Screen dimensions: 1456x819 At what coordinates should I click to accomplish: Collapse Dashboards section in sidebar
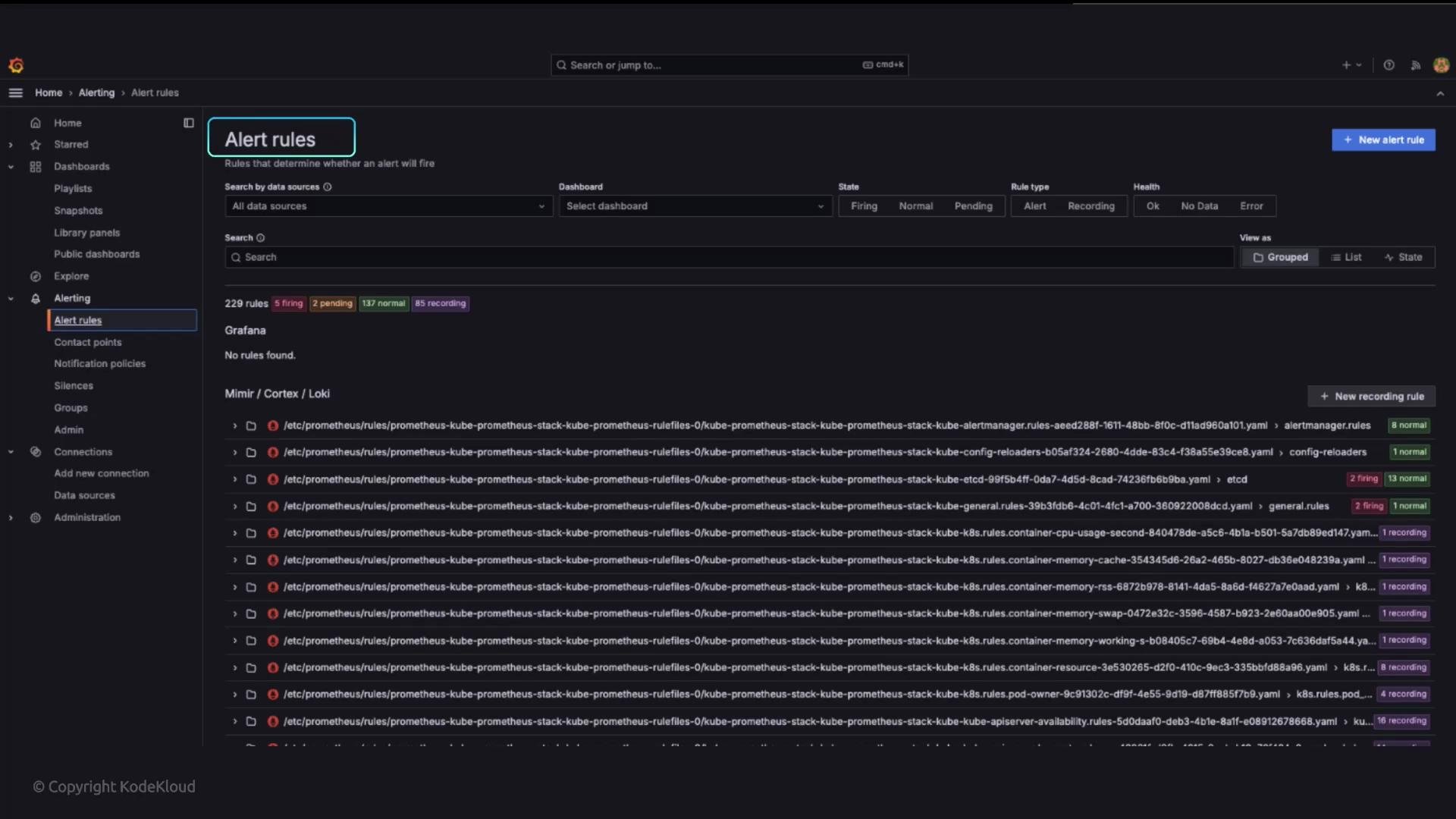[11, 167]
